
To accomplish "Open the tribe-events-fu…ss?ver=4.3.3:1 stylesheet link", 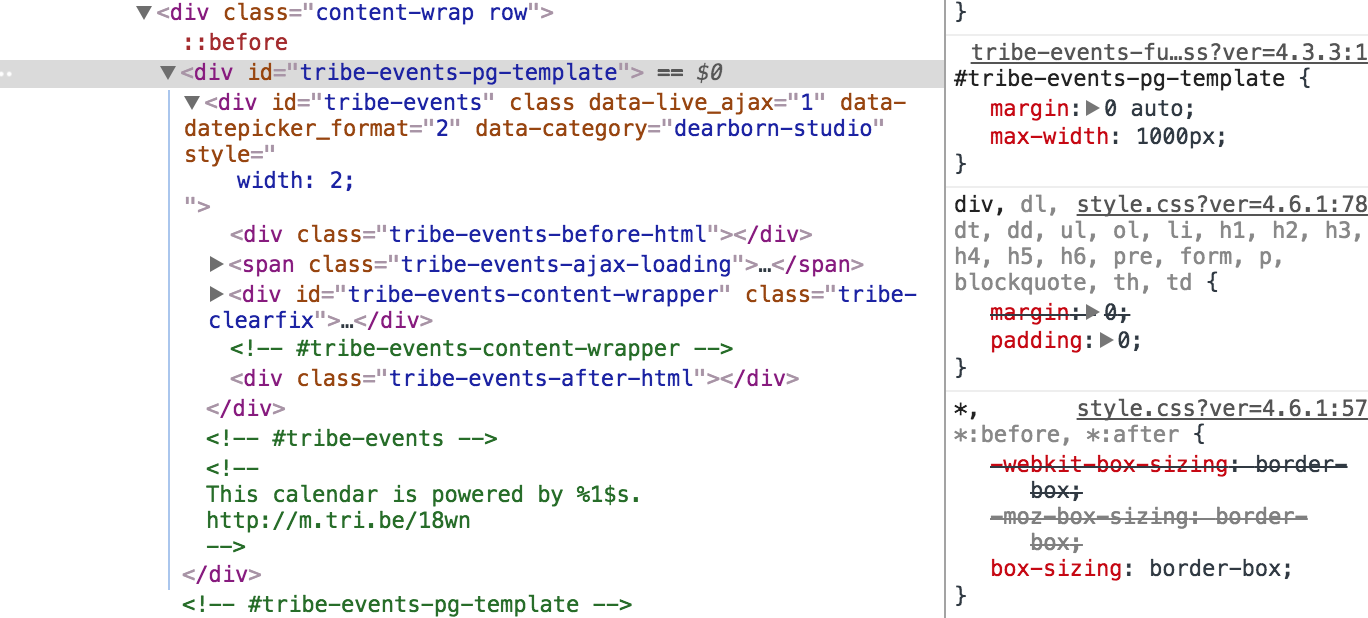I will click(x=1168, y=52).
